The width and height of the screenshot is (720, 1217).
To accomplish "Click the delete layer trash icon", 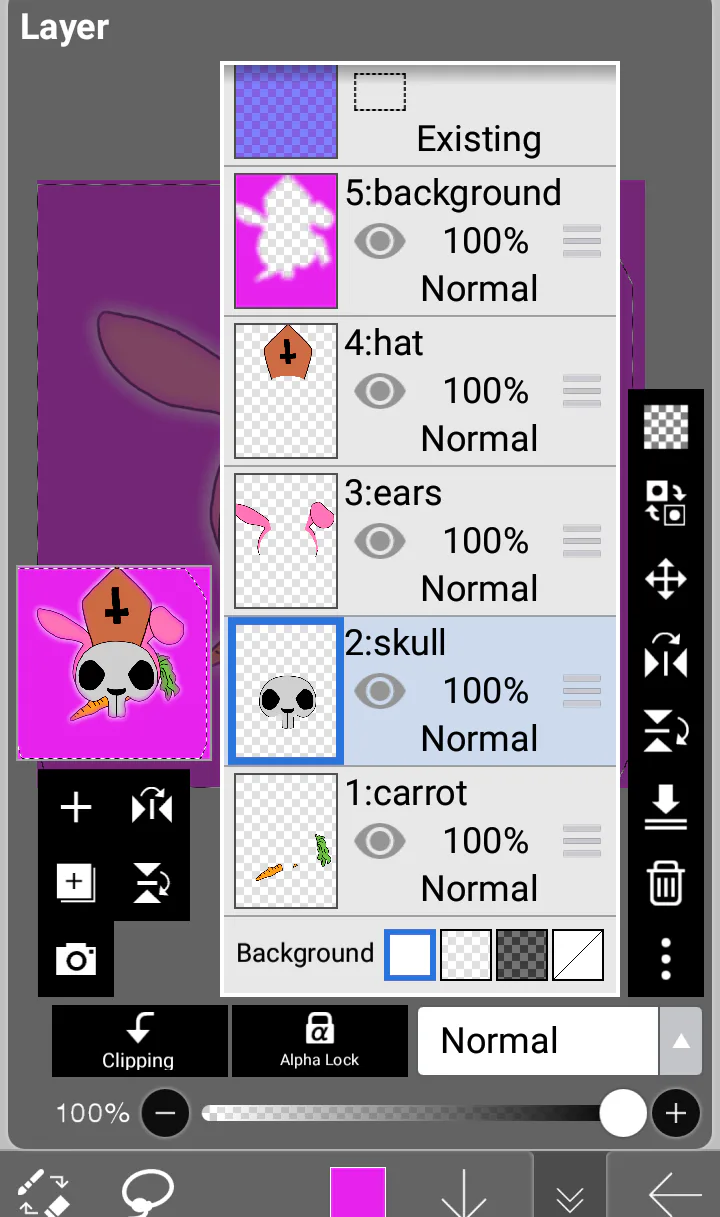I will tap(665, 884).
